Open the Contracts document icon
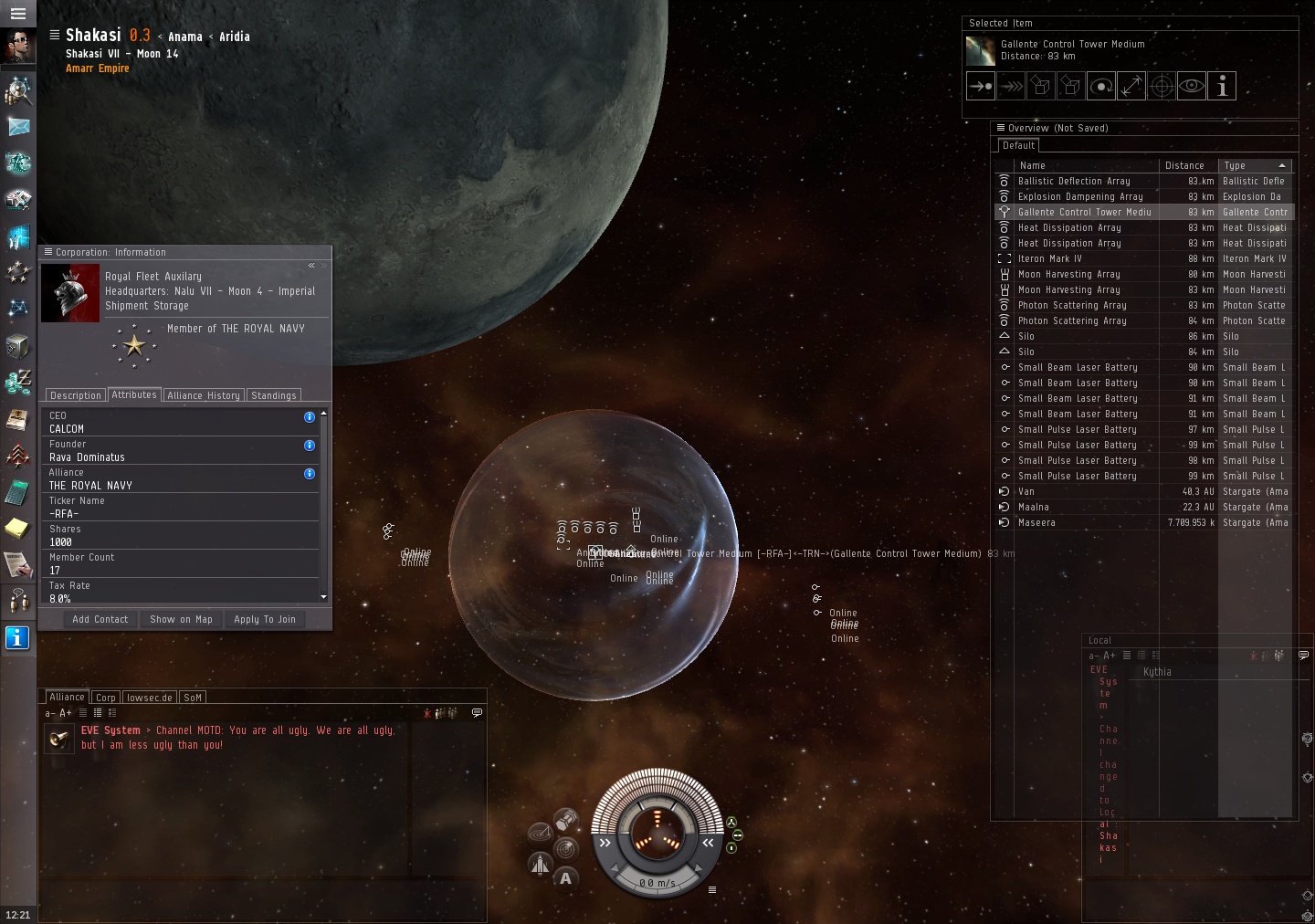 pyautogui.click(x=18, y=564)
